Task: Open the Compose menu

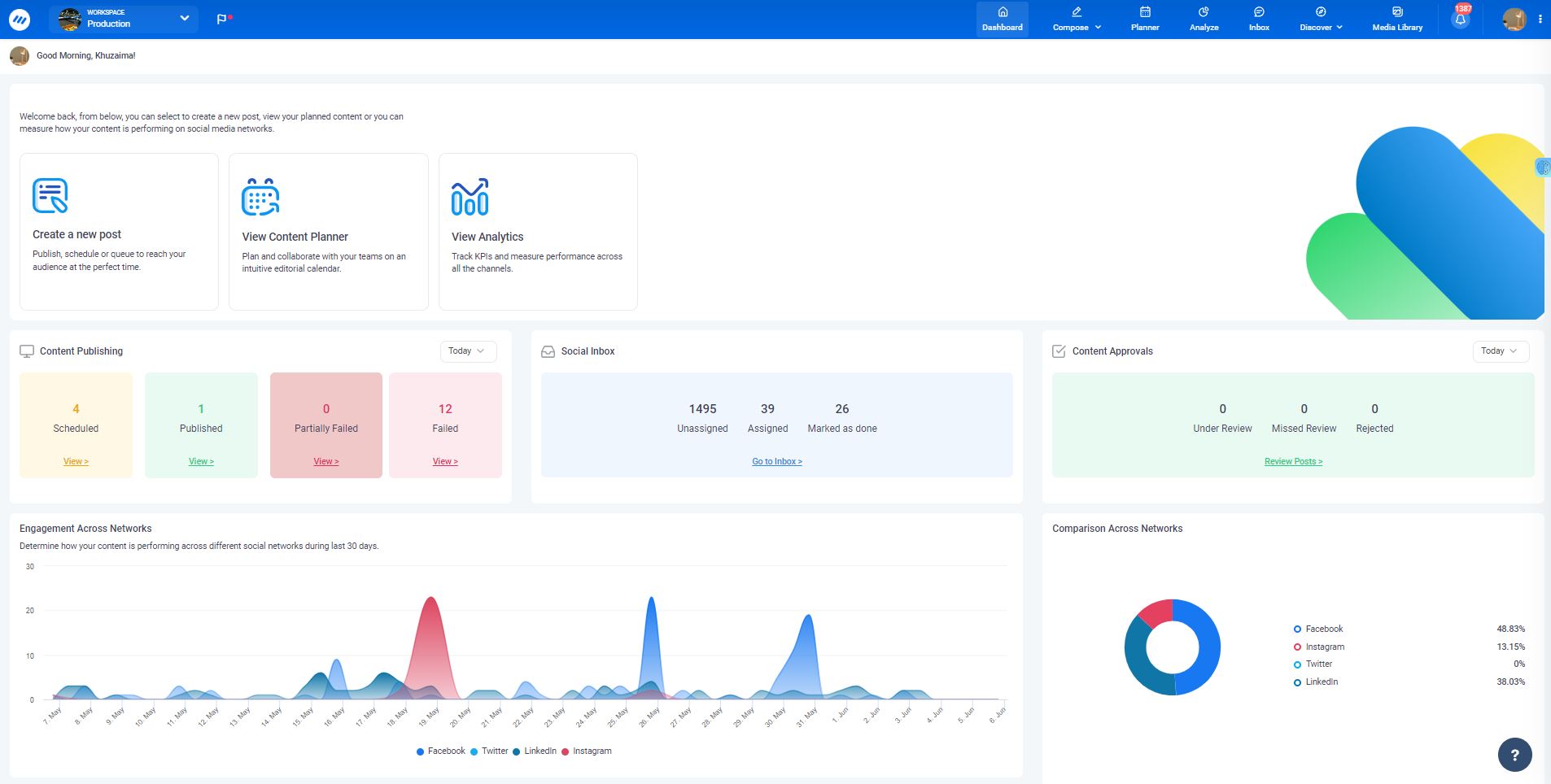Action: (1076, 19)
